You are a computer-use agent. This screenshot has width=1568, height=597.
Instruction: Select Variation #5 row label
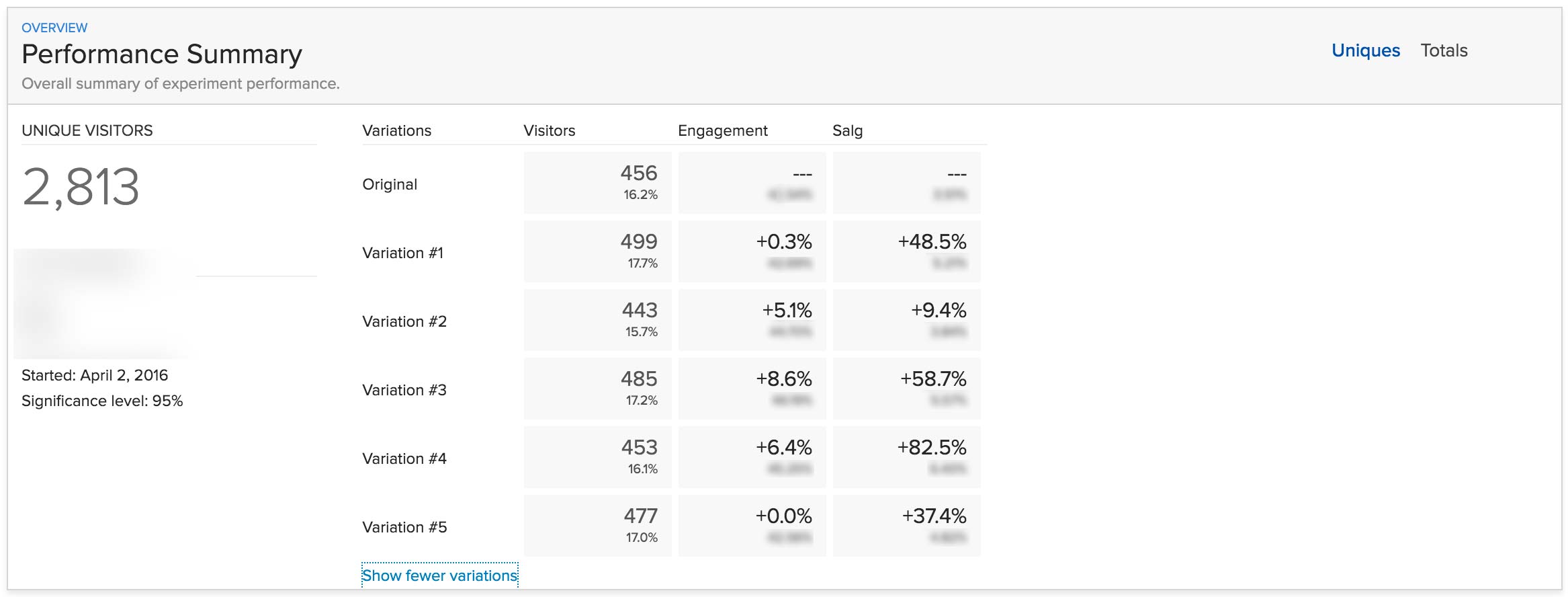pyautogui.click(x=404, y=527)
